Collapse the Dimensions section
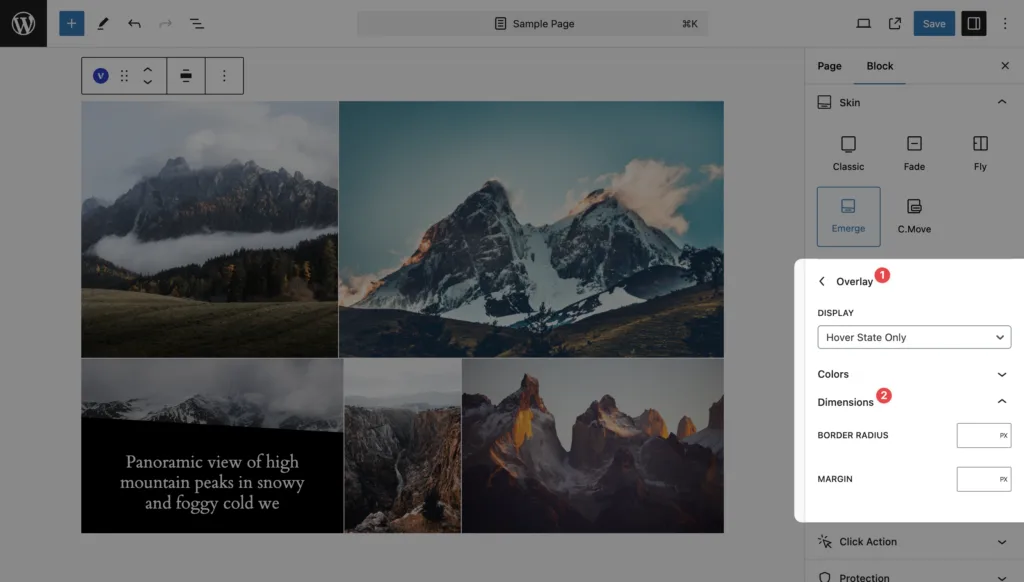The height and width of the screenshot is (582, 1024). [x=913, y=402]
